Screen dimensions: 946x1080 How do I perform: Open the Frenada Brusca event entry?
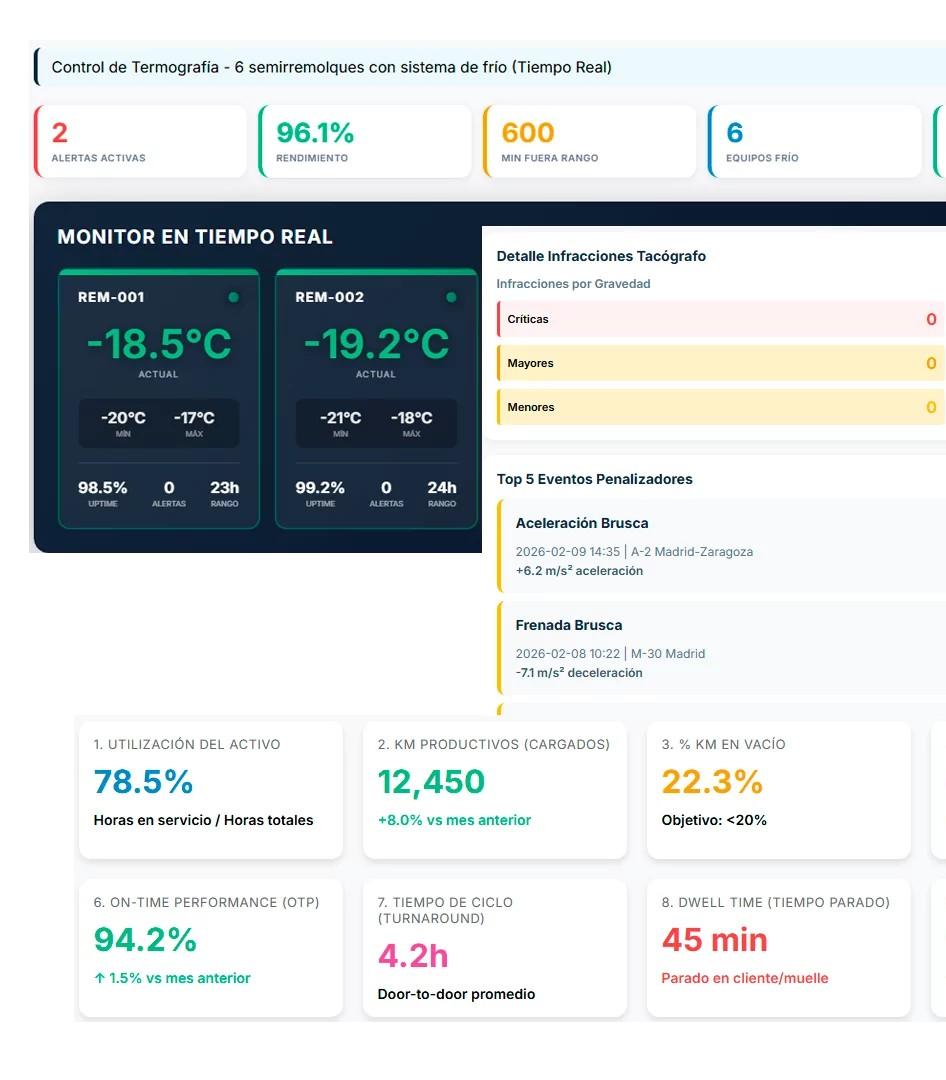(721, 648)
